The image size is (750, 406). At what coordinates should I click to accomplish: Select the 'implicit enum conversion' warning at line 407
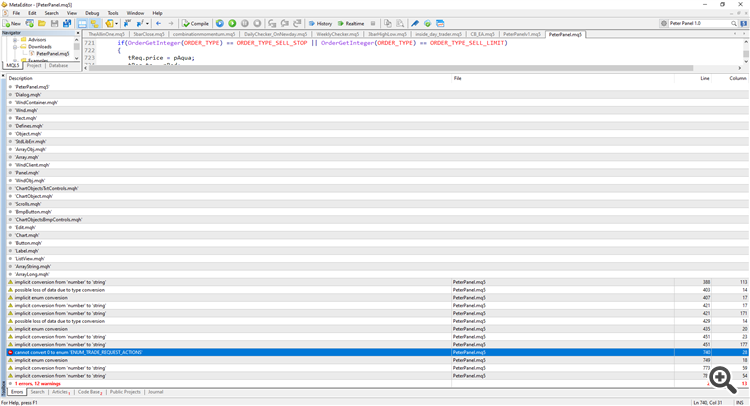[377, 298]
